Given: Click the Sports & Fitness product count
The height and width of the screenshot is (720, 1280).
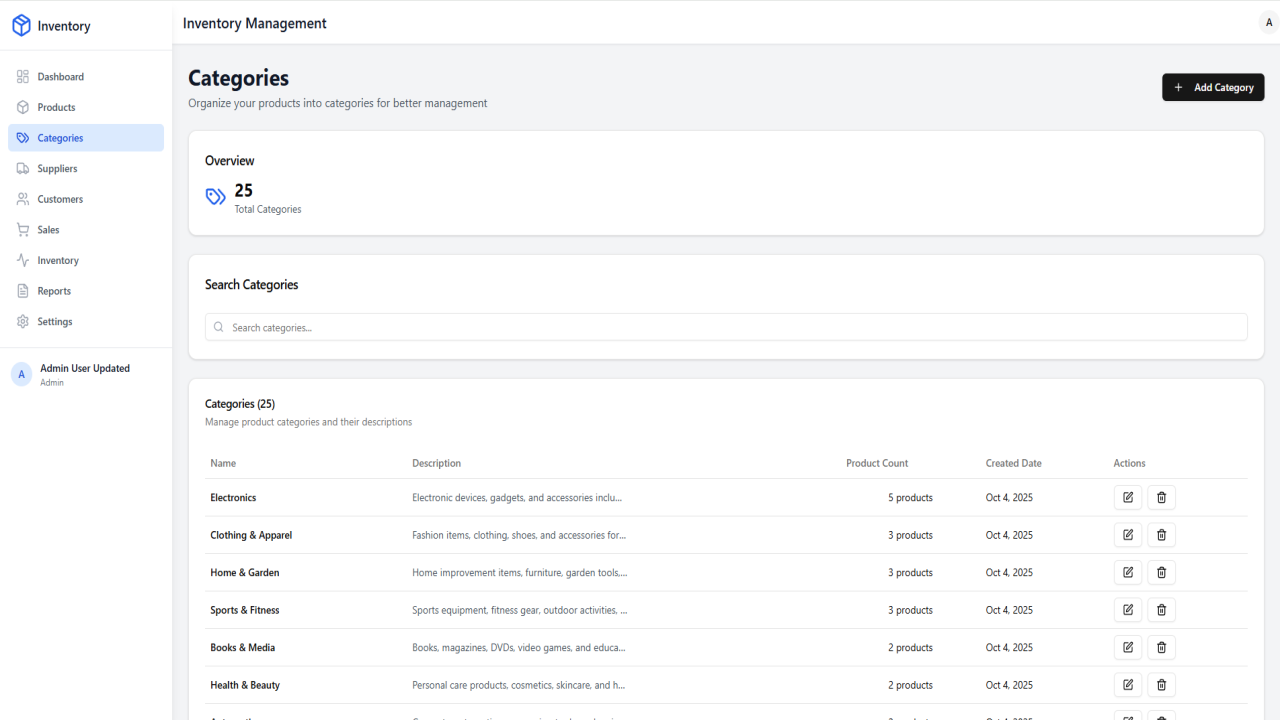Looking at the screenshot, I should click(910, 610).
